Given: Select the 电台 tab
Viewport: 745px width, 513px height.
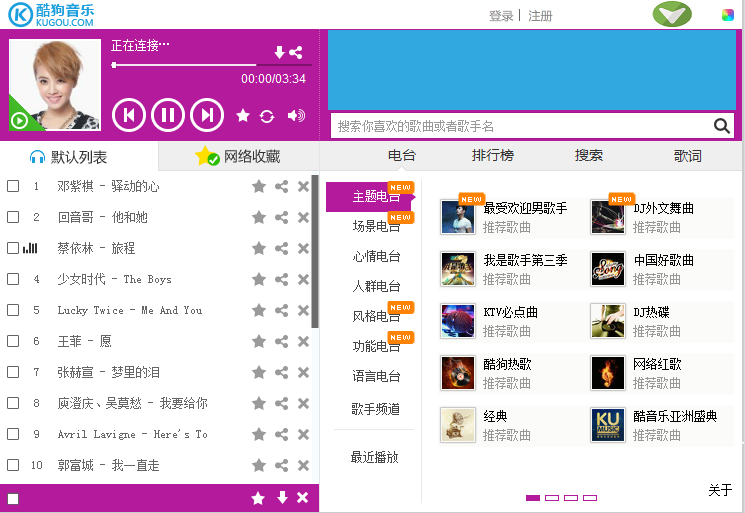Looking at the screenshot, I should [401, 155].
